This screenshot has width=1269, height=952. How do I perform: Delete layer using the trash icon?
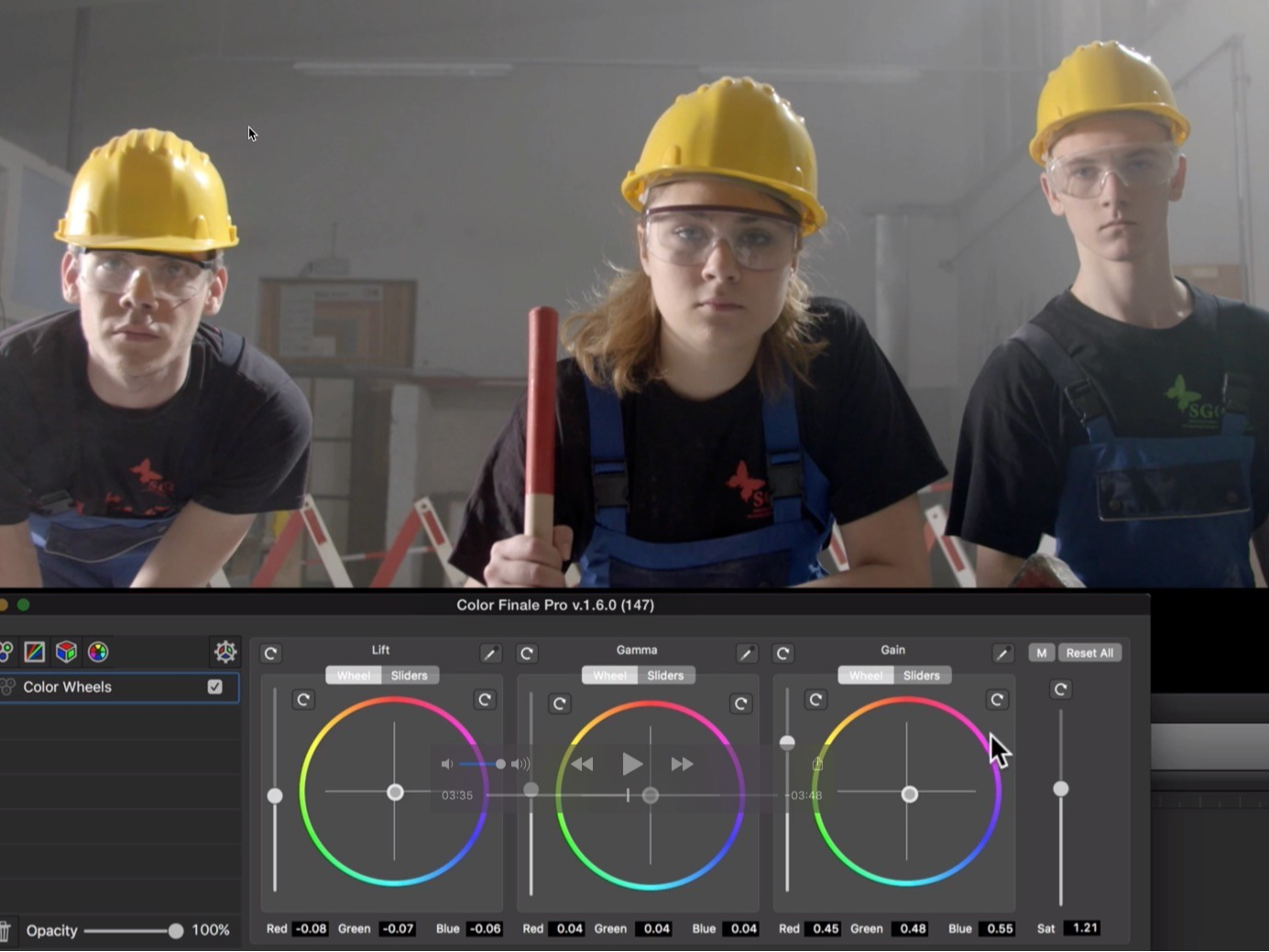point(7,930)
